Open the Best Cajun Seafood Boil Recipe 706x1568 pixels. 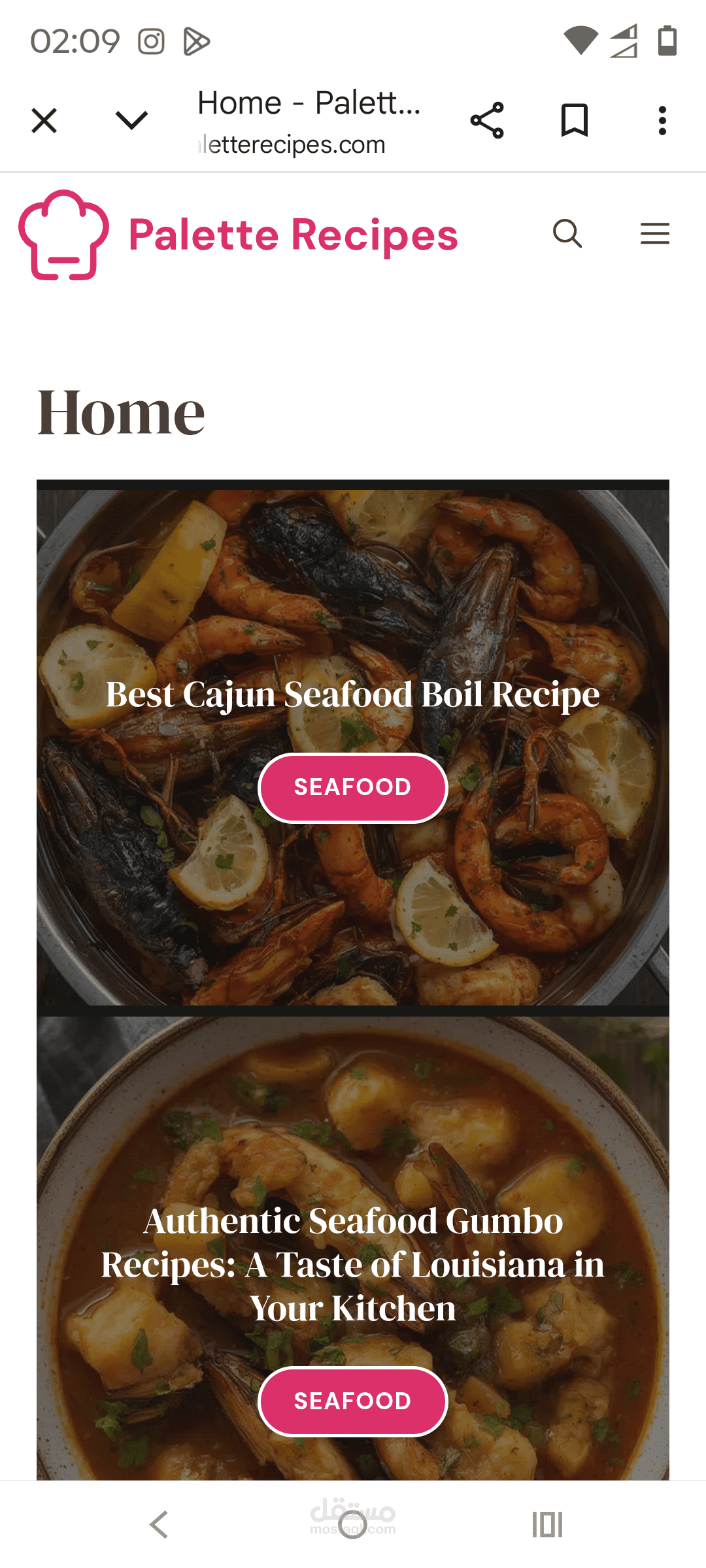(353, 694)
